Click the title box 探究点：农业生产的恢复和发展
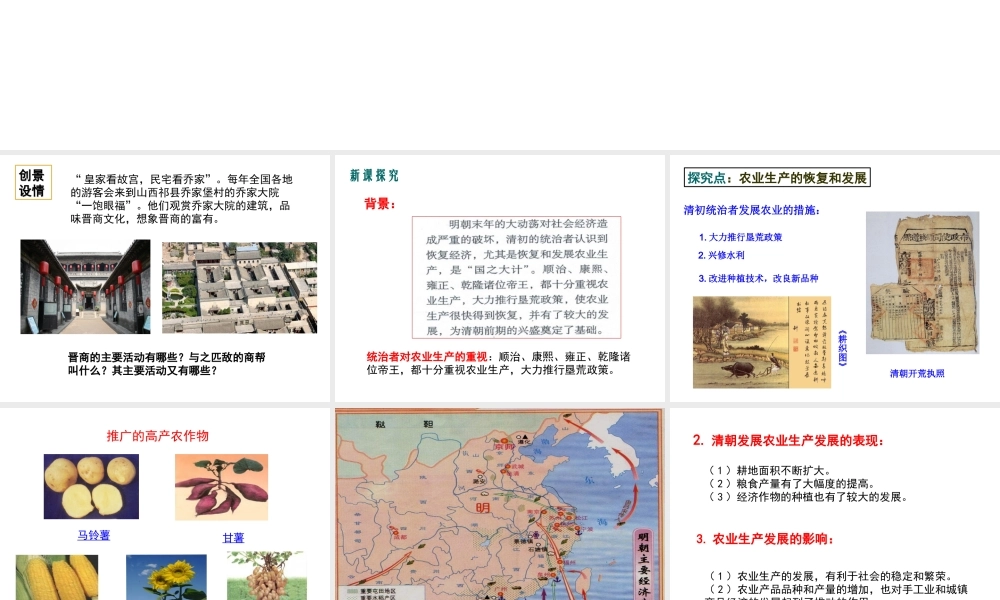The width and height of the screenshot is (1000, 600). [x=777, y=178]
